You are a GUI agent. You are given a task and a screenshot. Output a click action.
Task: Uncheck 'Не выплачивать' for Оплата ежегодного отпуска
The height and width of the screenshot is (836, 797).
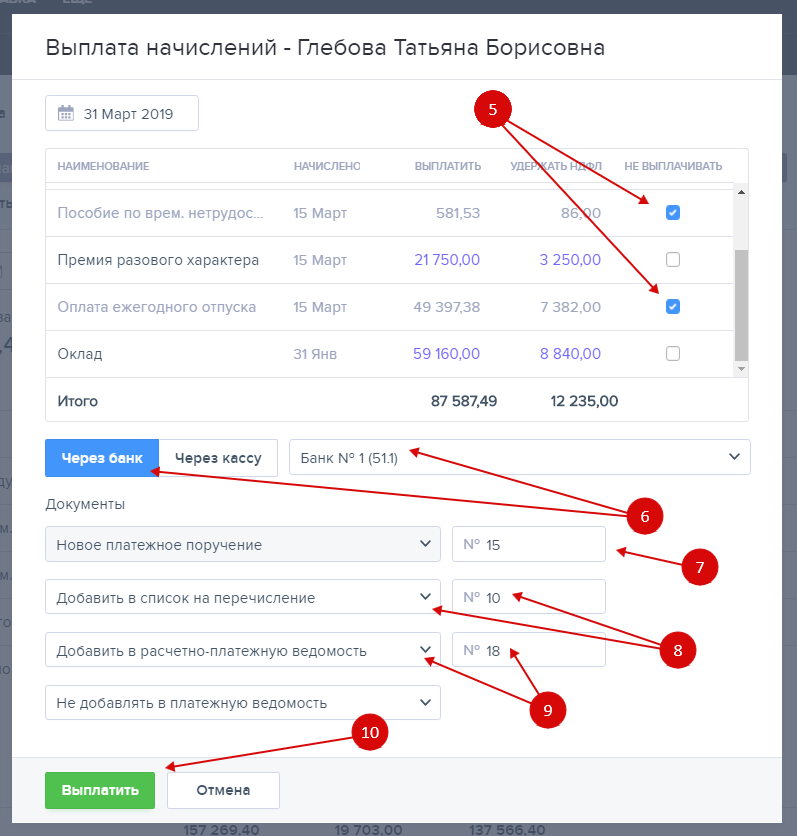pyautogui.click(x=673, y=307)
